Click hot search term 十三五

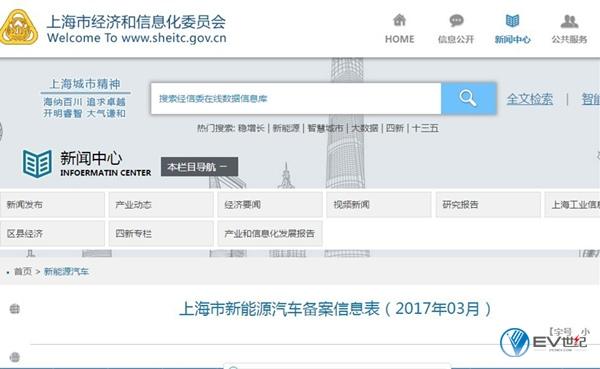click(x=425, y=128)
